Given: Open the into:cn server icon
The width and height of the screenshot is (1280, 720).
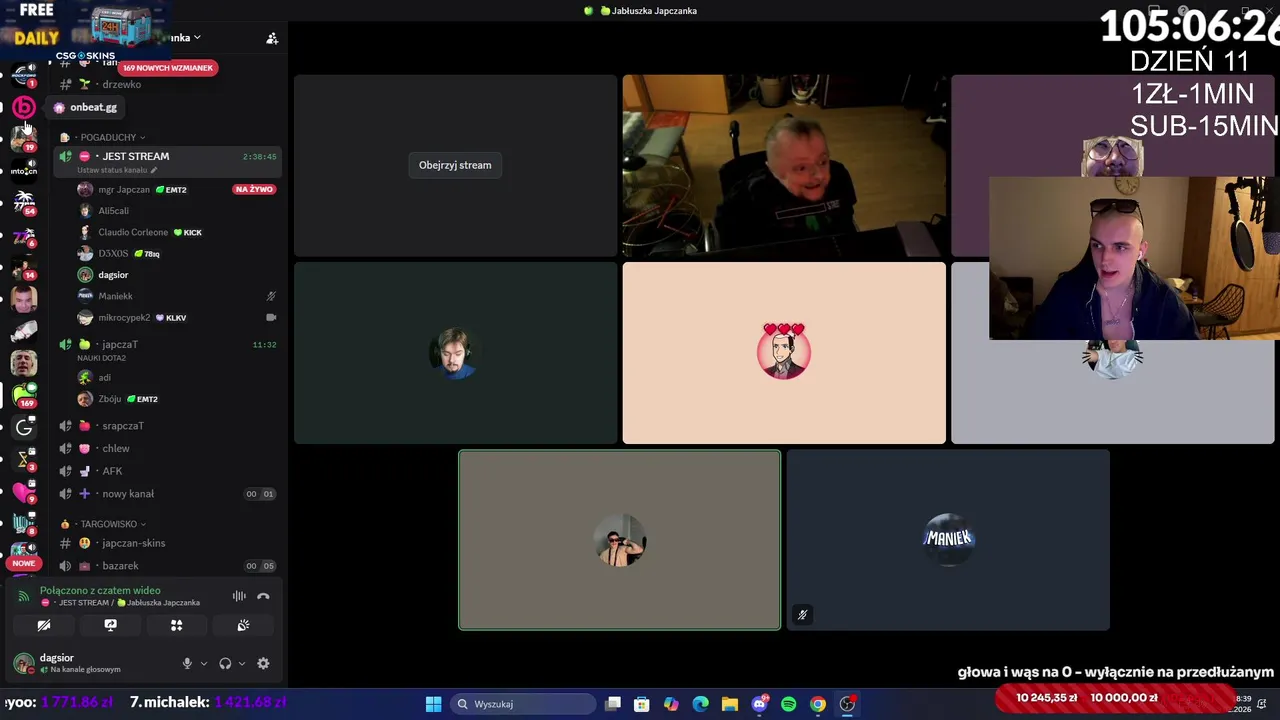Looking at the screenshot, I should pos(24,171).
